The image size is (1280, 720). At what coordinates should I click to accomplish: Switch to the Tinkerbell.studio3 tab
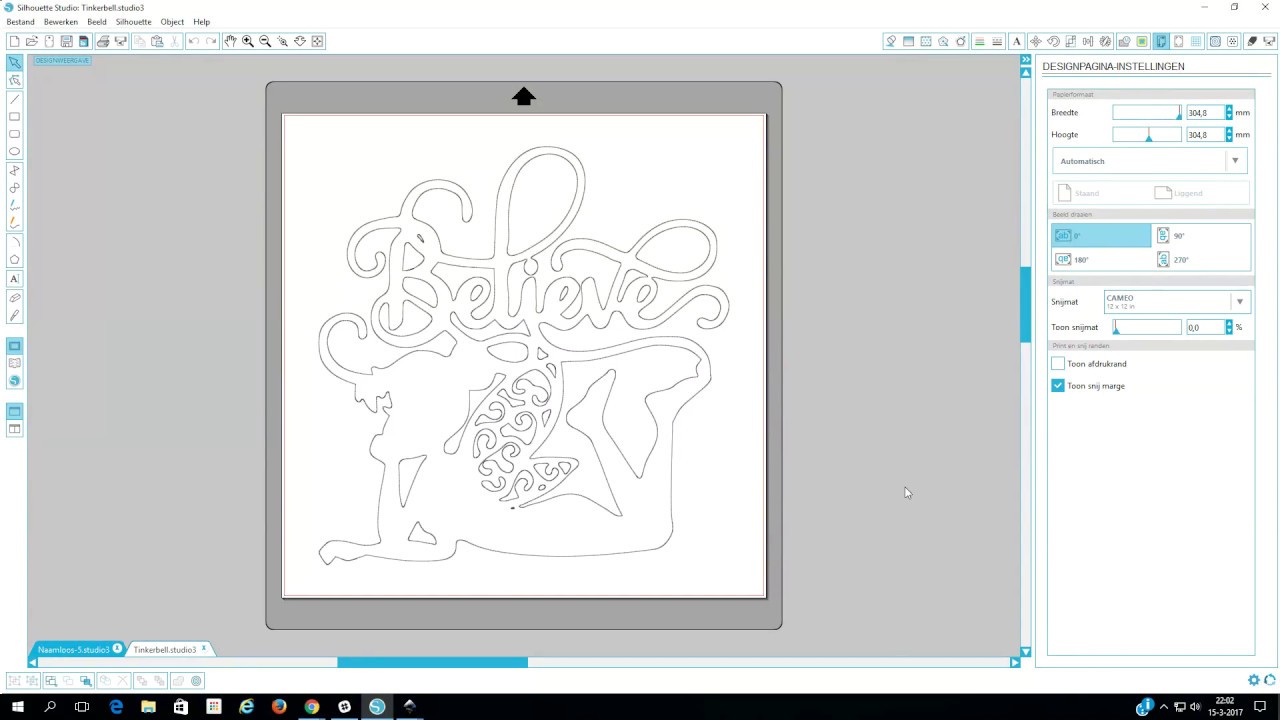(x=165, y=650)
